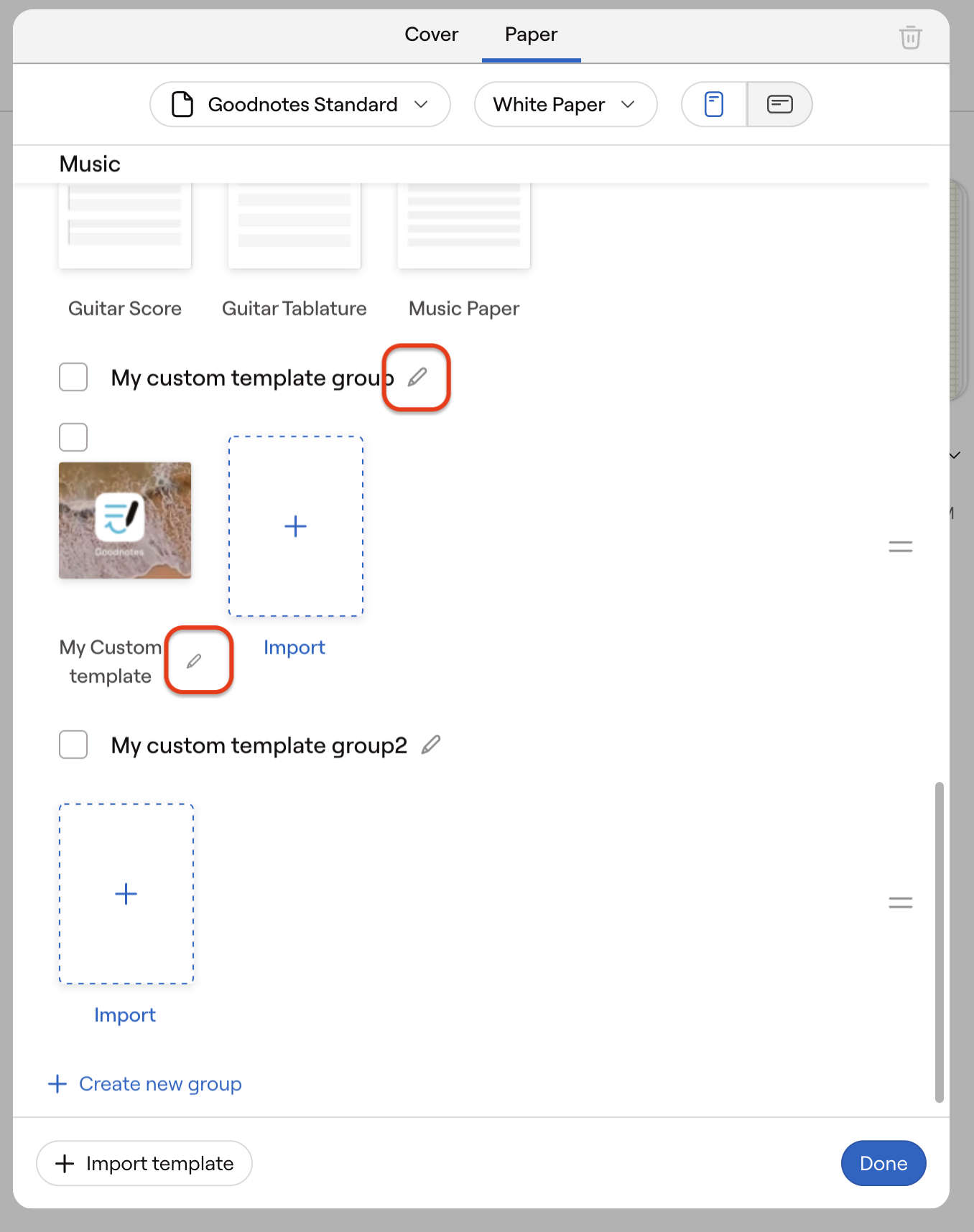Click reorder handle for group2
The height and width of the screenshot is (1232, 974).
[x=900, y=903]
